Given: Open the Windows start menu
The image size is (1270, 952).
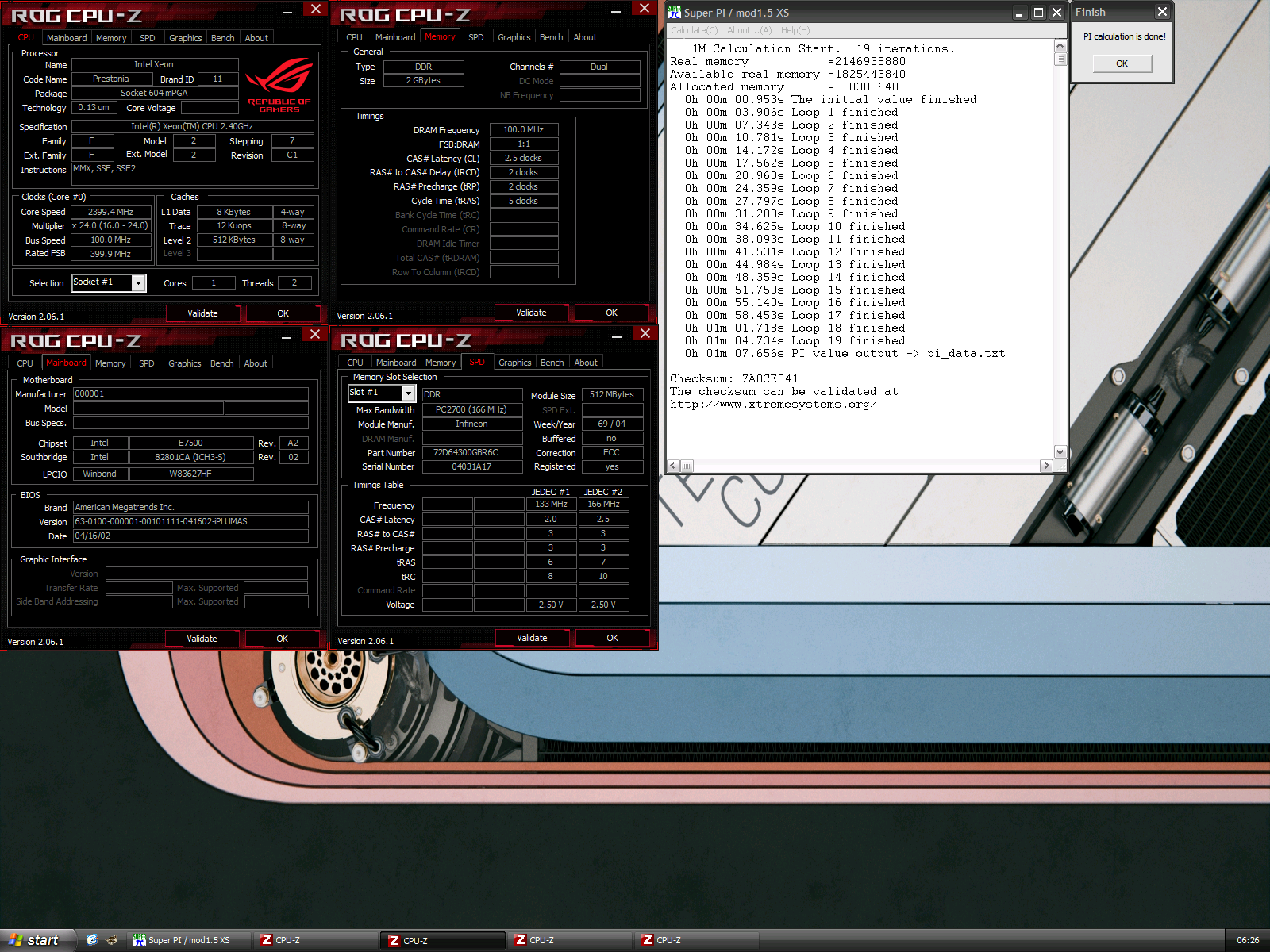Looking at the screenshot, I should [37, 940].
